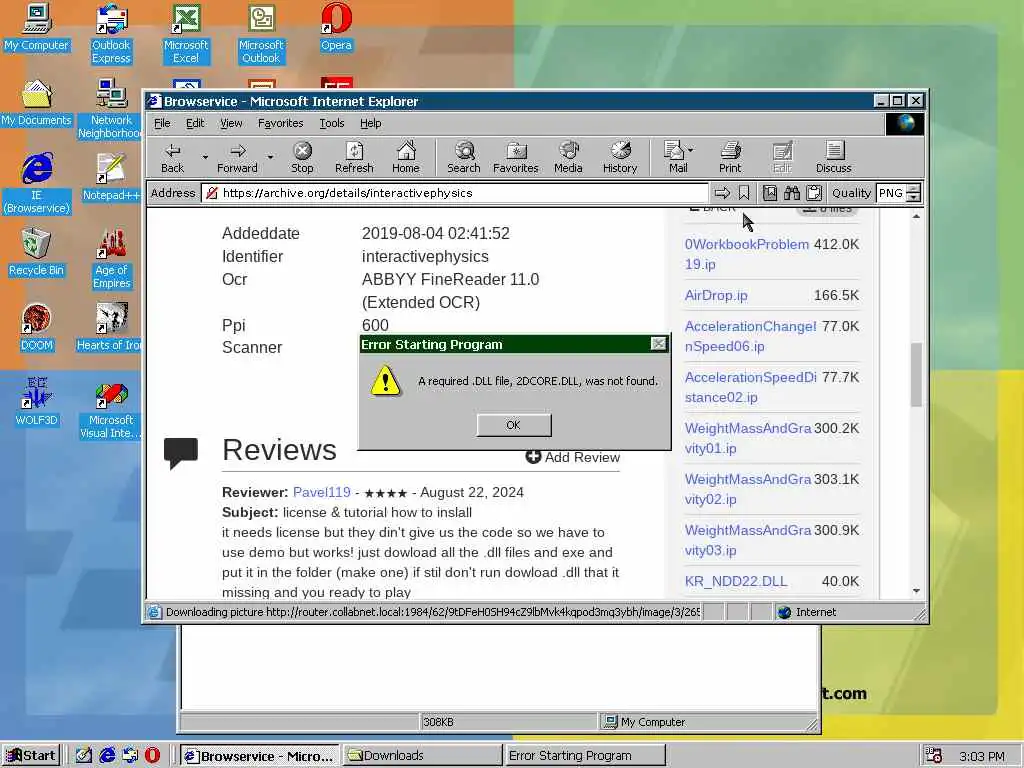Open the AccelerationSpeedDistance02.ip link
1024x768 pixels.
(750, 387)
